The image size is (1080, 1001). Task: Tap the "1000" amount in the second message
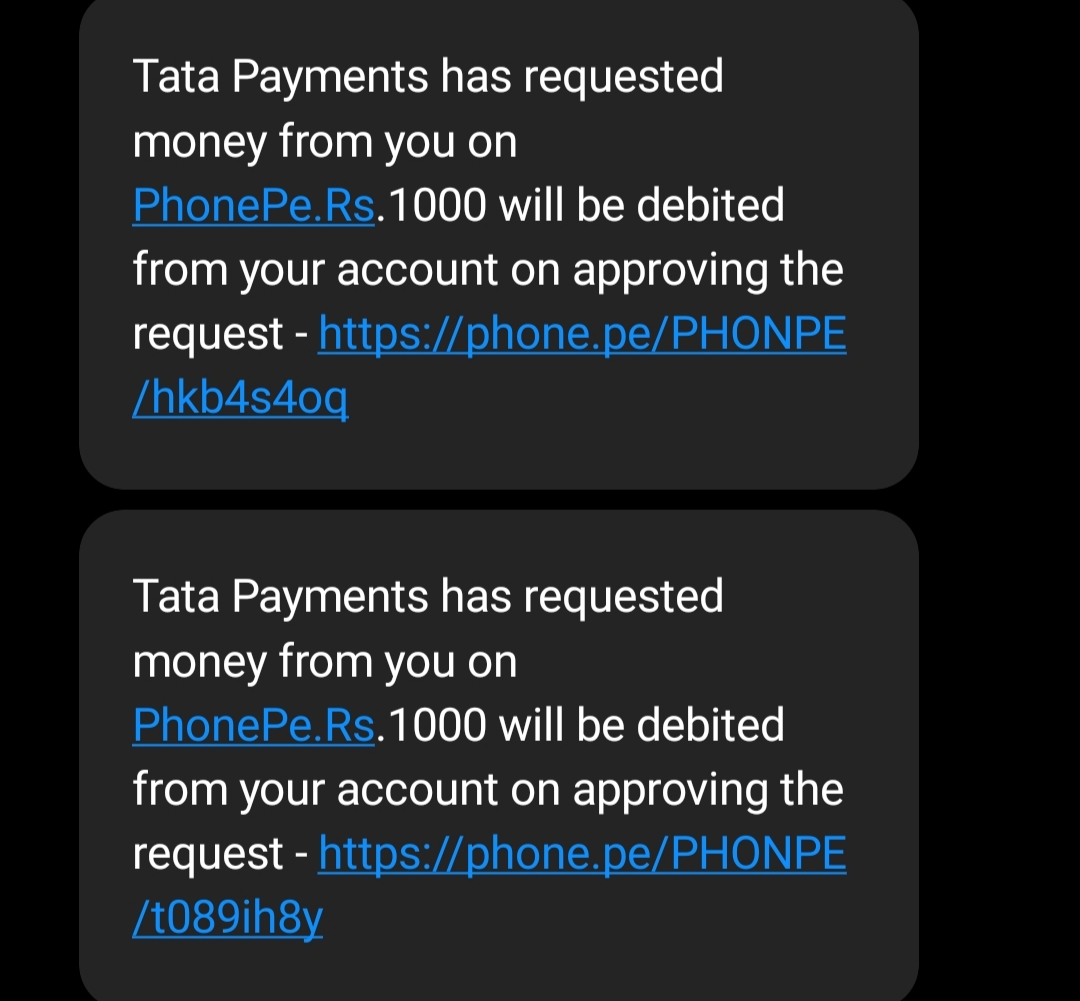point(436,726)
